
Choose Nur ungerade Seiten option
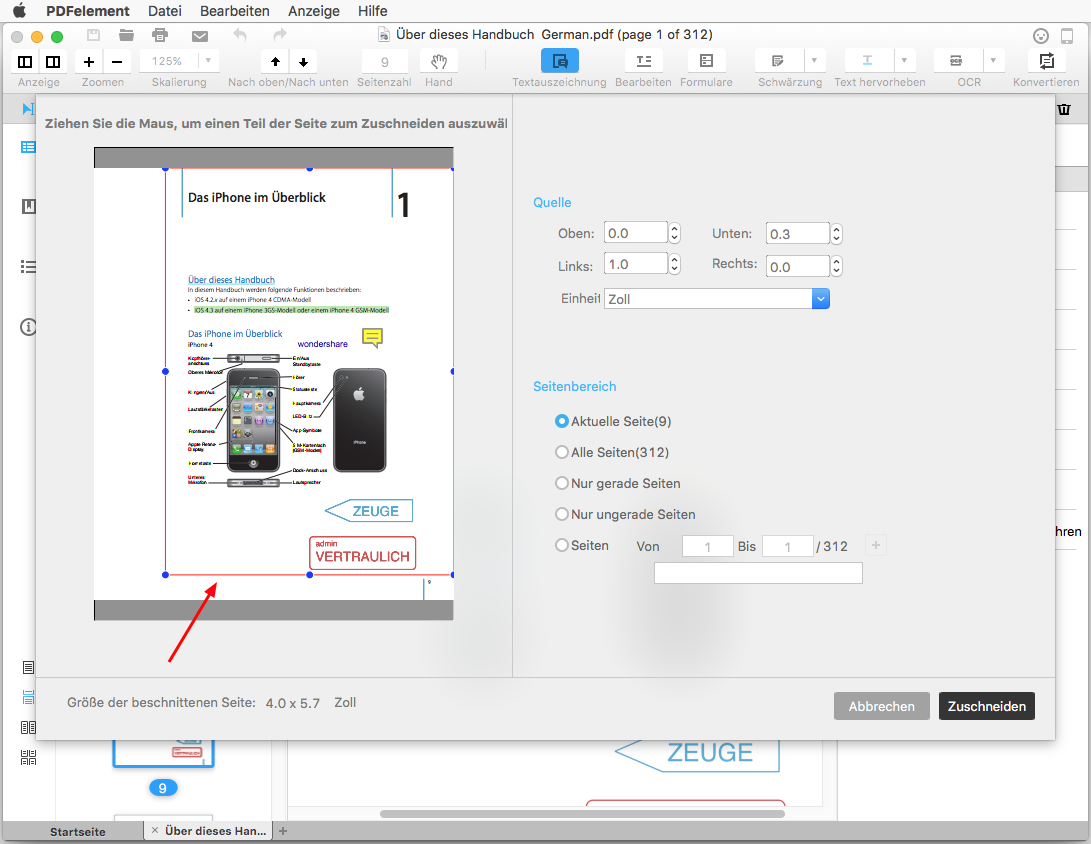point(562,514)
